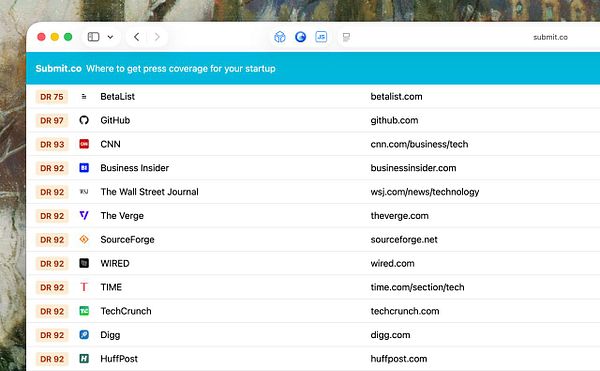This screenshot has height=371, width=600.
Task: Select the sourceforge.net URL
Action: 404,240
